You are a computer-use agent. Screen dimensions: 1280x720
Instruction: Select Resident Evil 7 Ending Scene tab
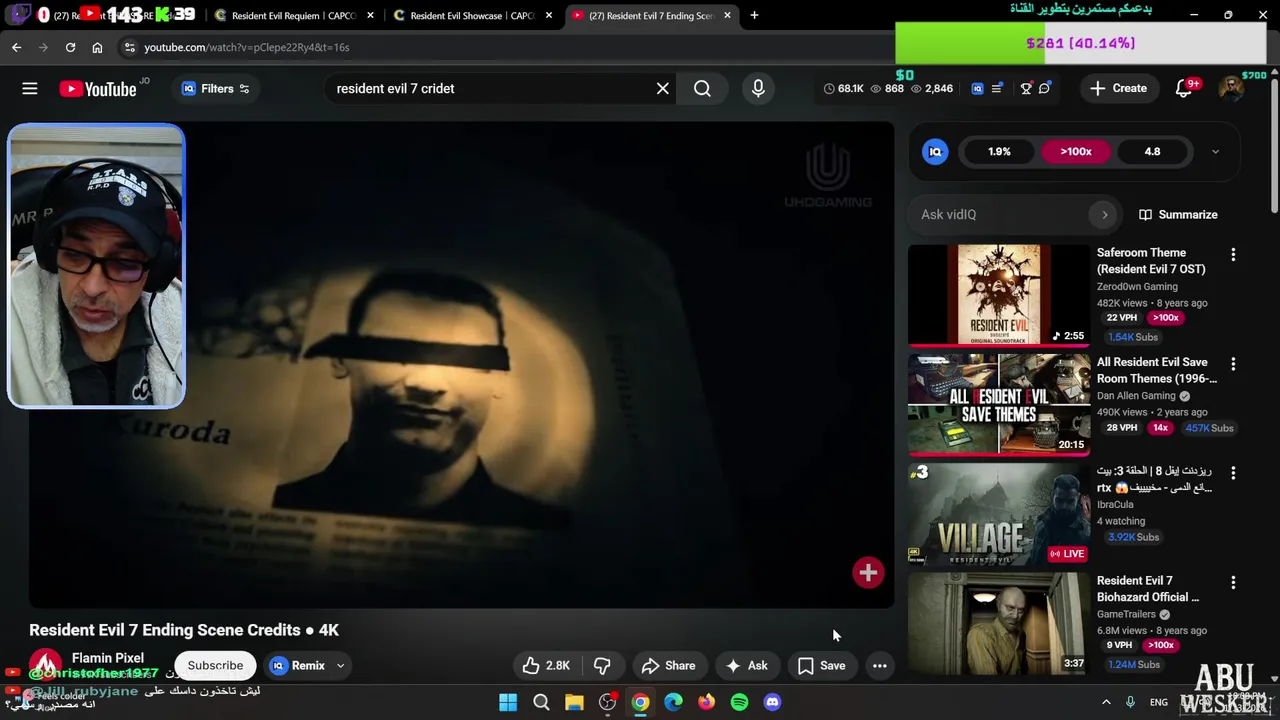point(651,16)
